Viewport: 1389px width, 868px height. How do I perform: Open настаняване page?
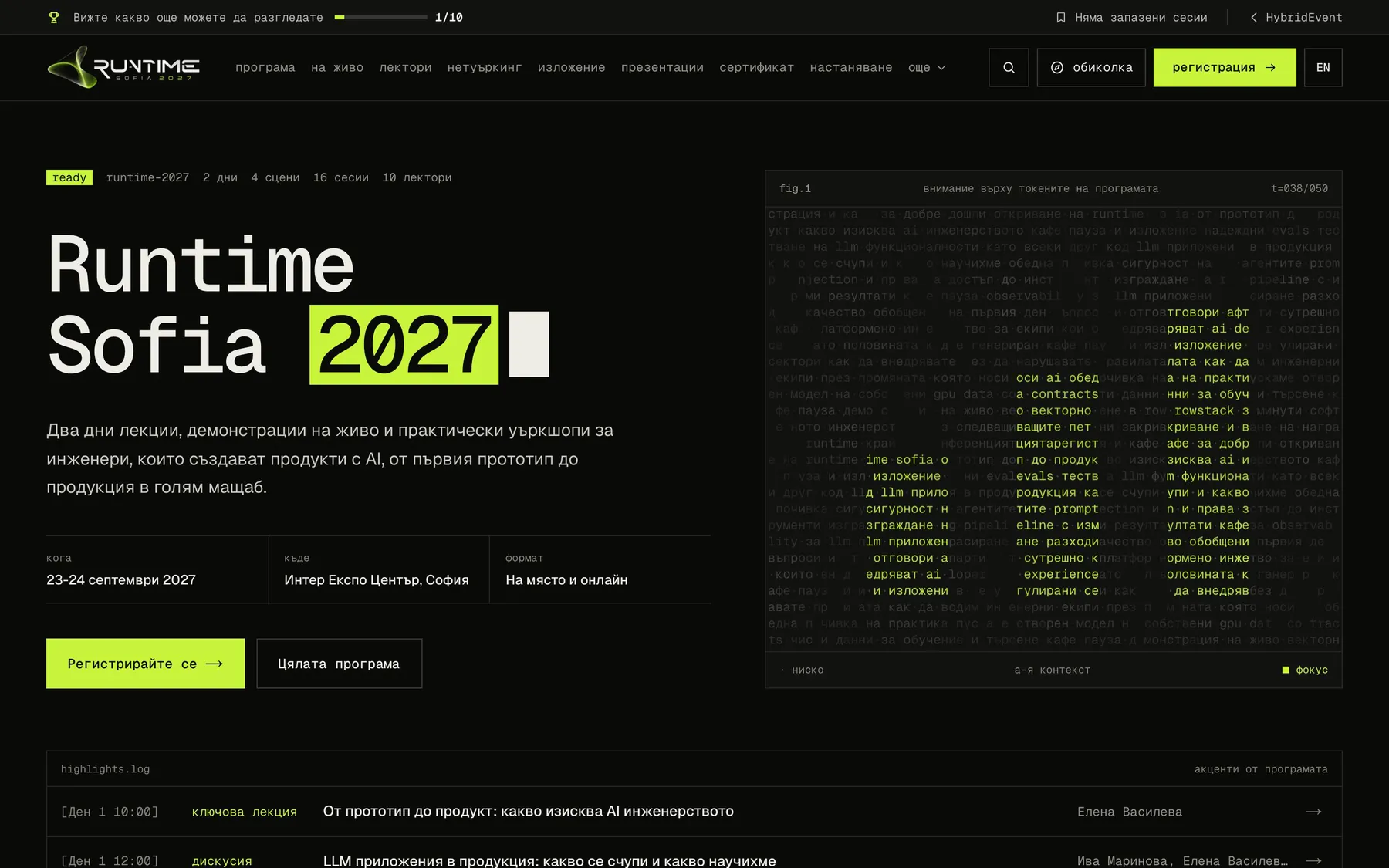(851, 67)
